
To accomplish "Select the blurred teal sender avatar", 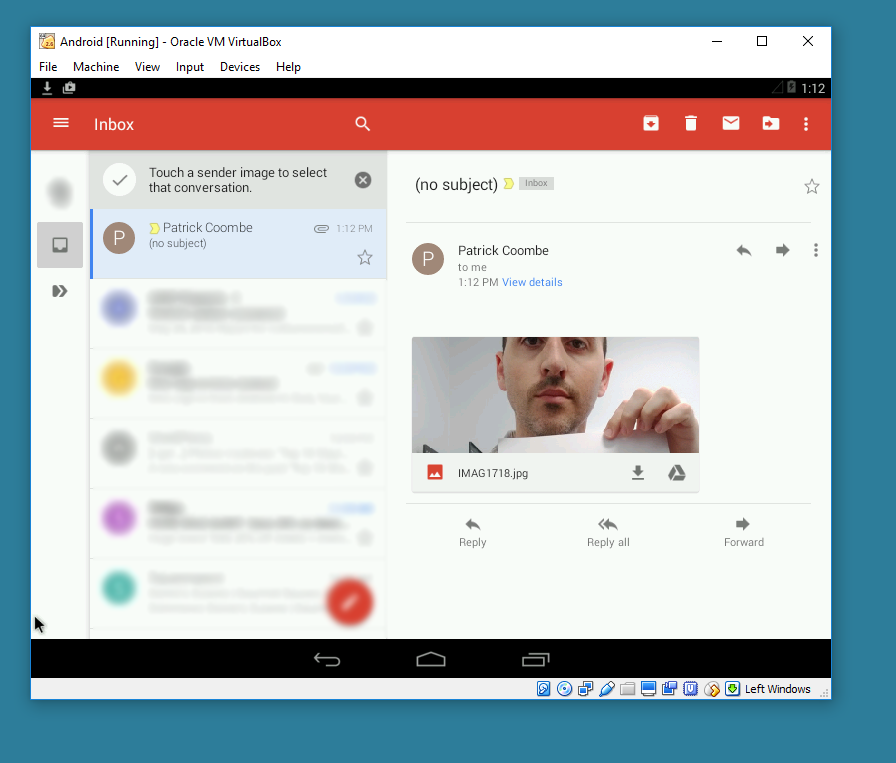I will point(119,588).
